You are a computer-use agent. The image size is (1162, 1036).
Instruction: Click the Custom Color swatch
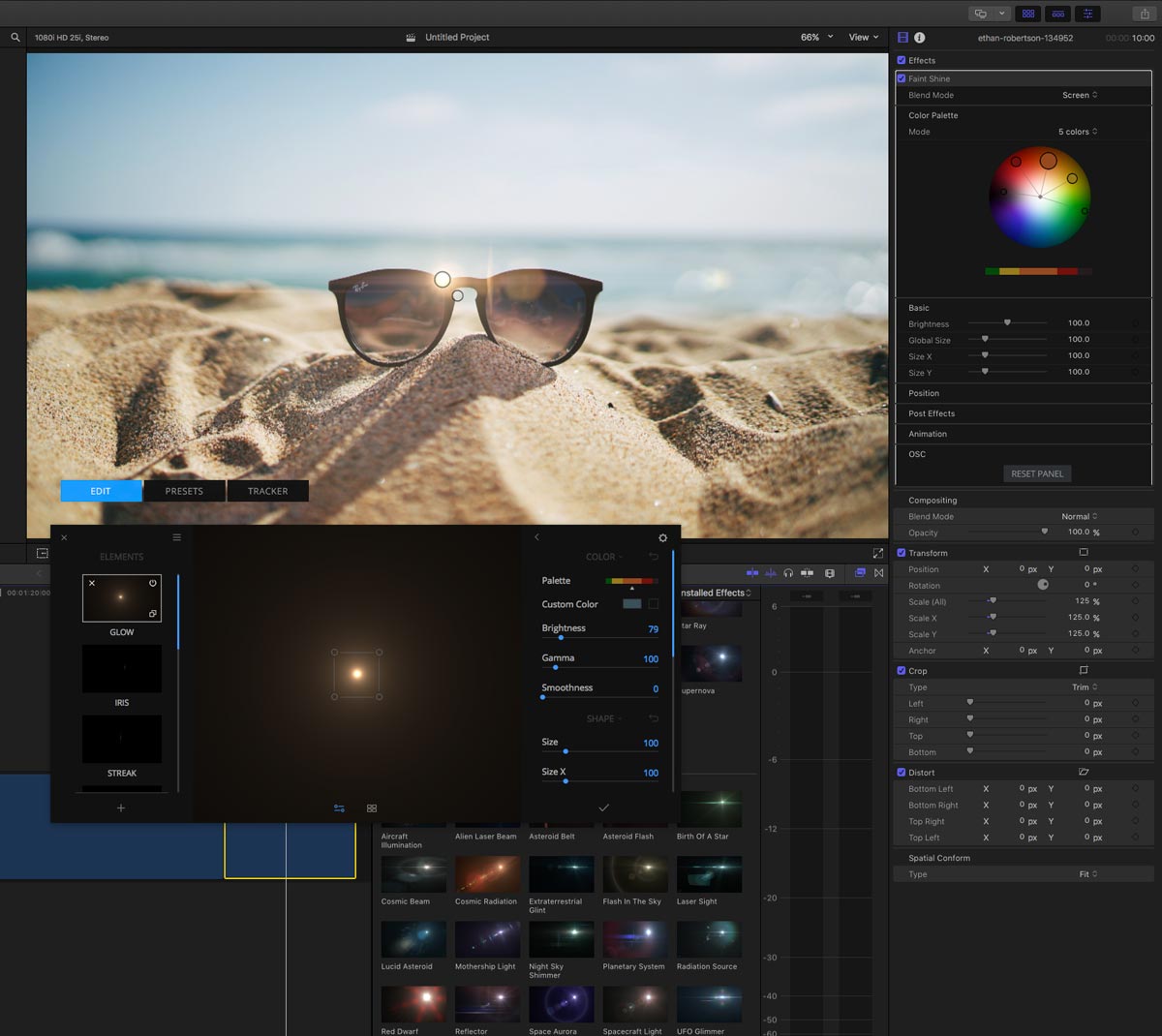tap(631, 604)
